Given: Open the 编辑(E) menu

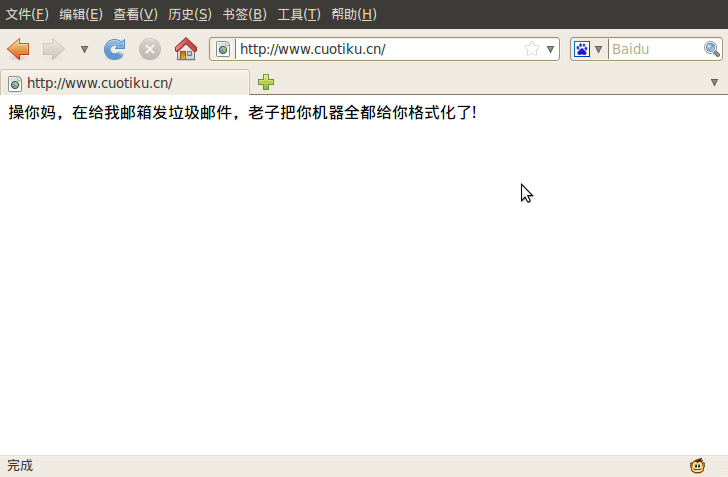Looking at the screenshot, I should [81, 14].
